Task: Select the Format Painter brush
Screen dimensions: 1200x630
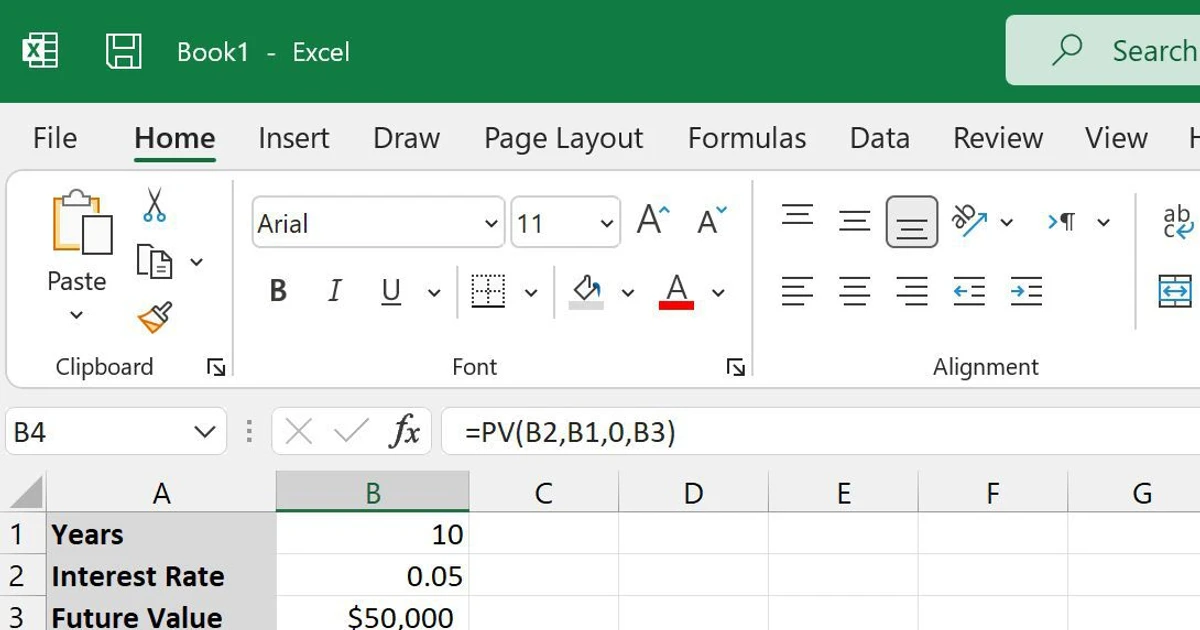Action: (154, 318)
